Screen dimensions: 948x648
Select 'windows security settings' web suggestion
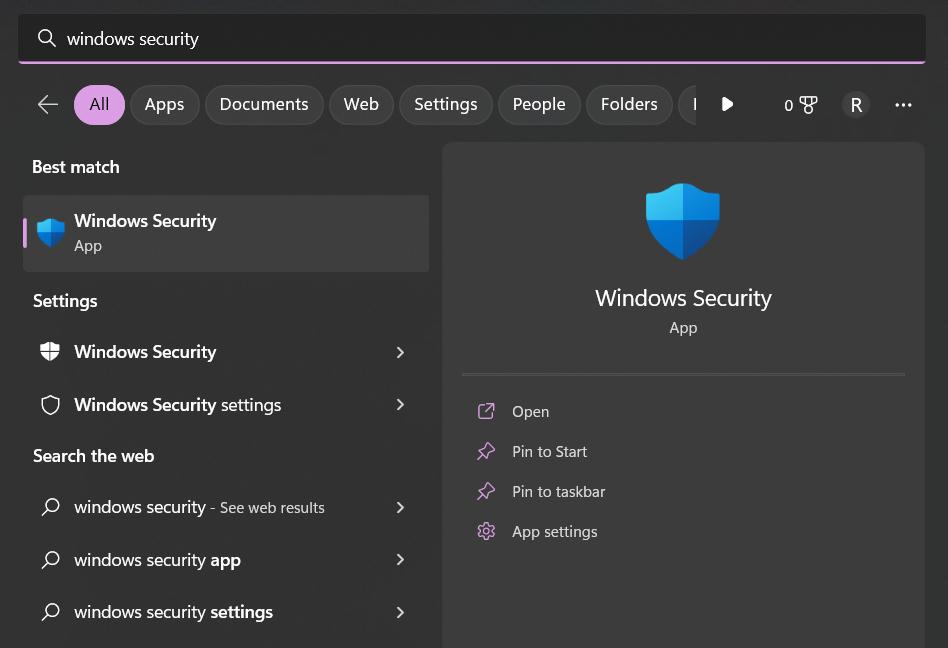(x=226, y=612)
